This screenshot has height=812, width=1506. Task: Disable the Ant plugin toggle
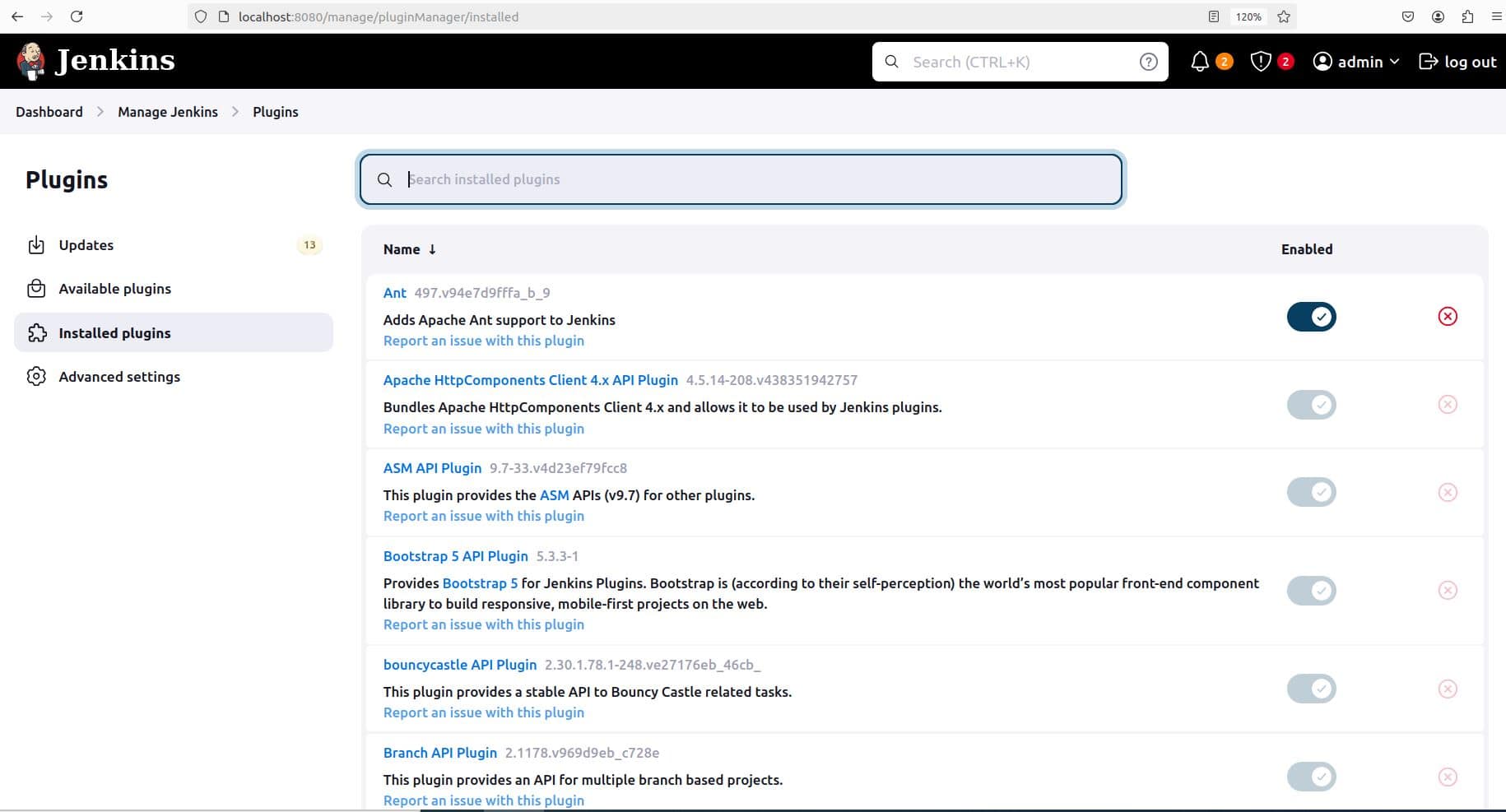coord(1312,317)
